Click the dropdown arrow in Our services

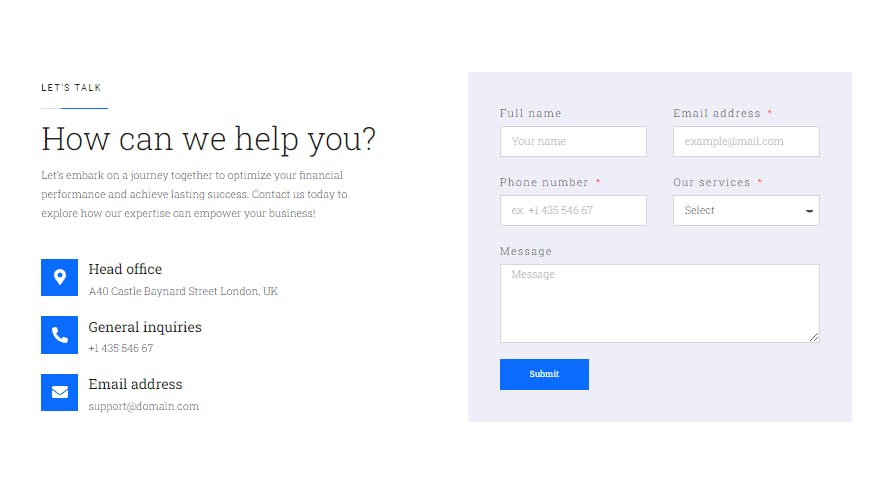point(809,211)
